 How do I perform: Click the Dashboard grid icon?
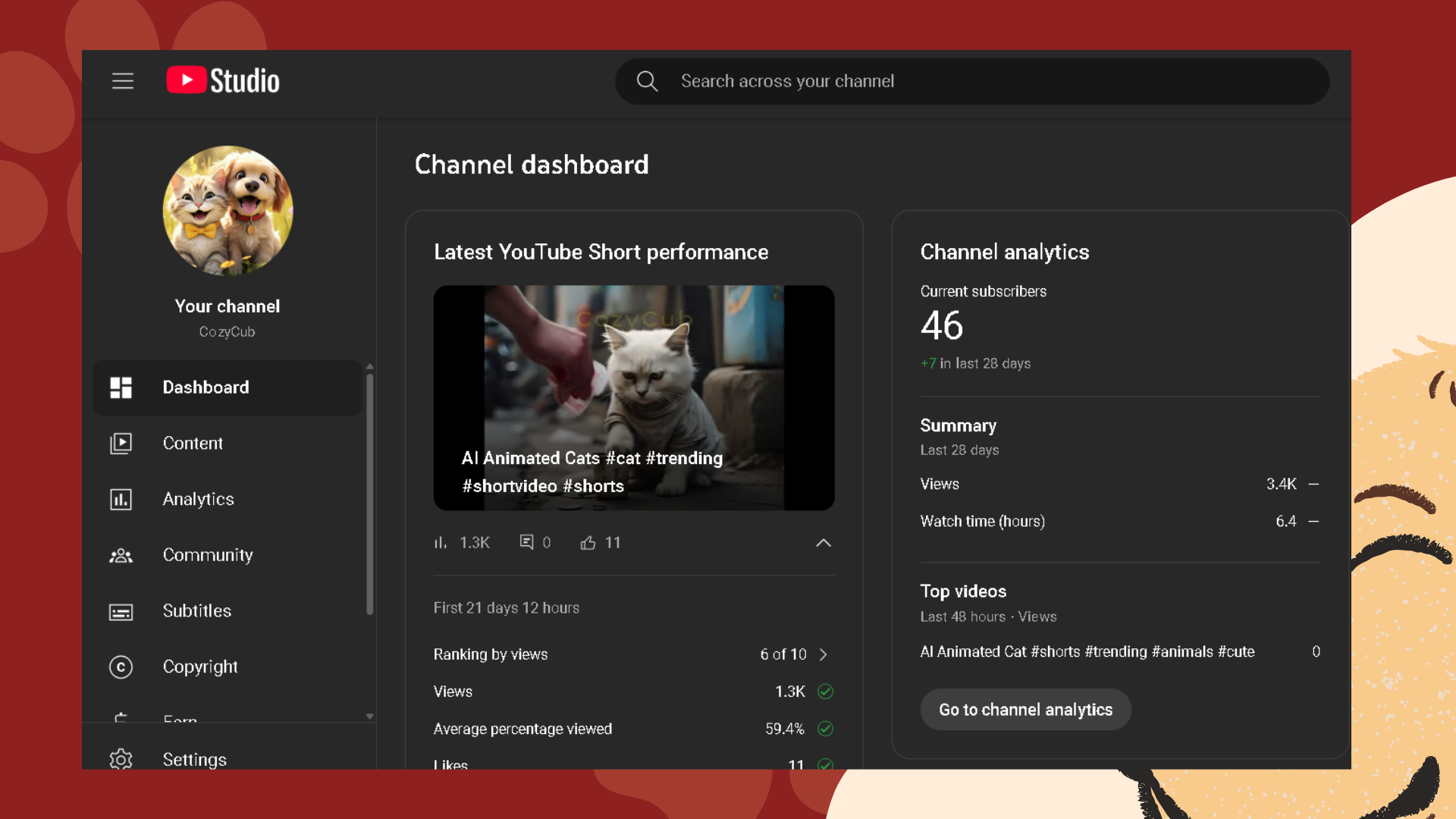coord(121,388)
